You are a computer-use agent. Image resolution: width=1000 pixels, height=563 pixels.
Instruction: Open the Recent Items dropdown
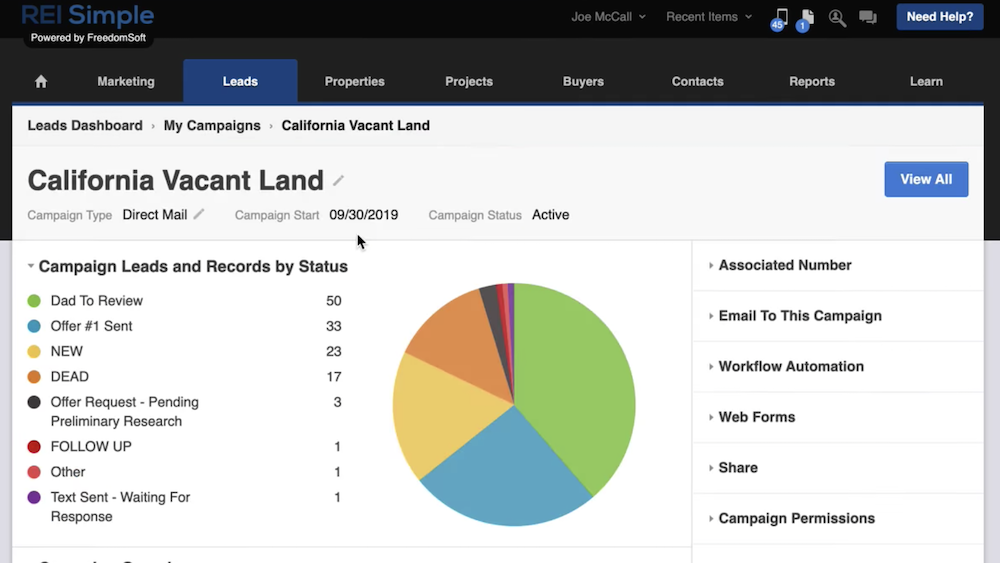pyautogui.click(x=709, y=17)
